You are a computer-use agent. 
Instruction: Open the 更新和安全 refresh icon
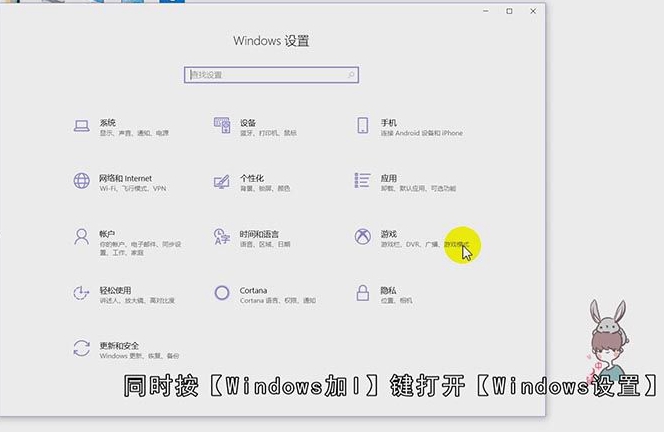[82, 349]
